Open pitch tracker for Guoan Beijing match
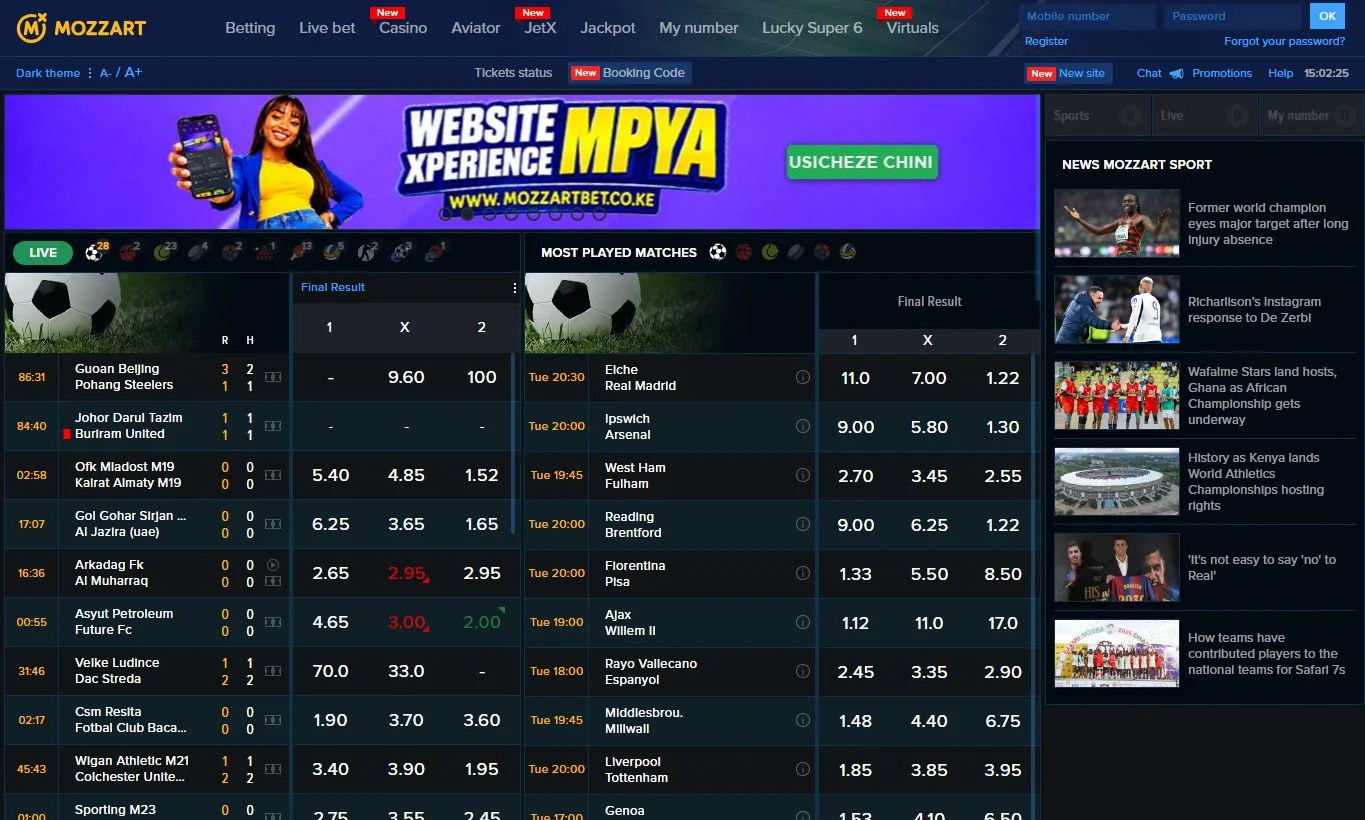The image size is (1365, 820). coord(273,377)
